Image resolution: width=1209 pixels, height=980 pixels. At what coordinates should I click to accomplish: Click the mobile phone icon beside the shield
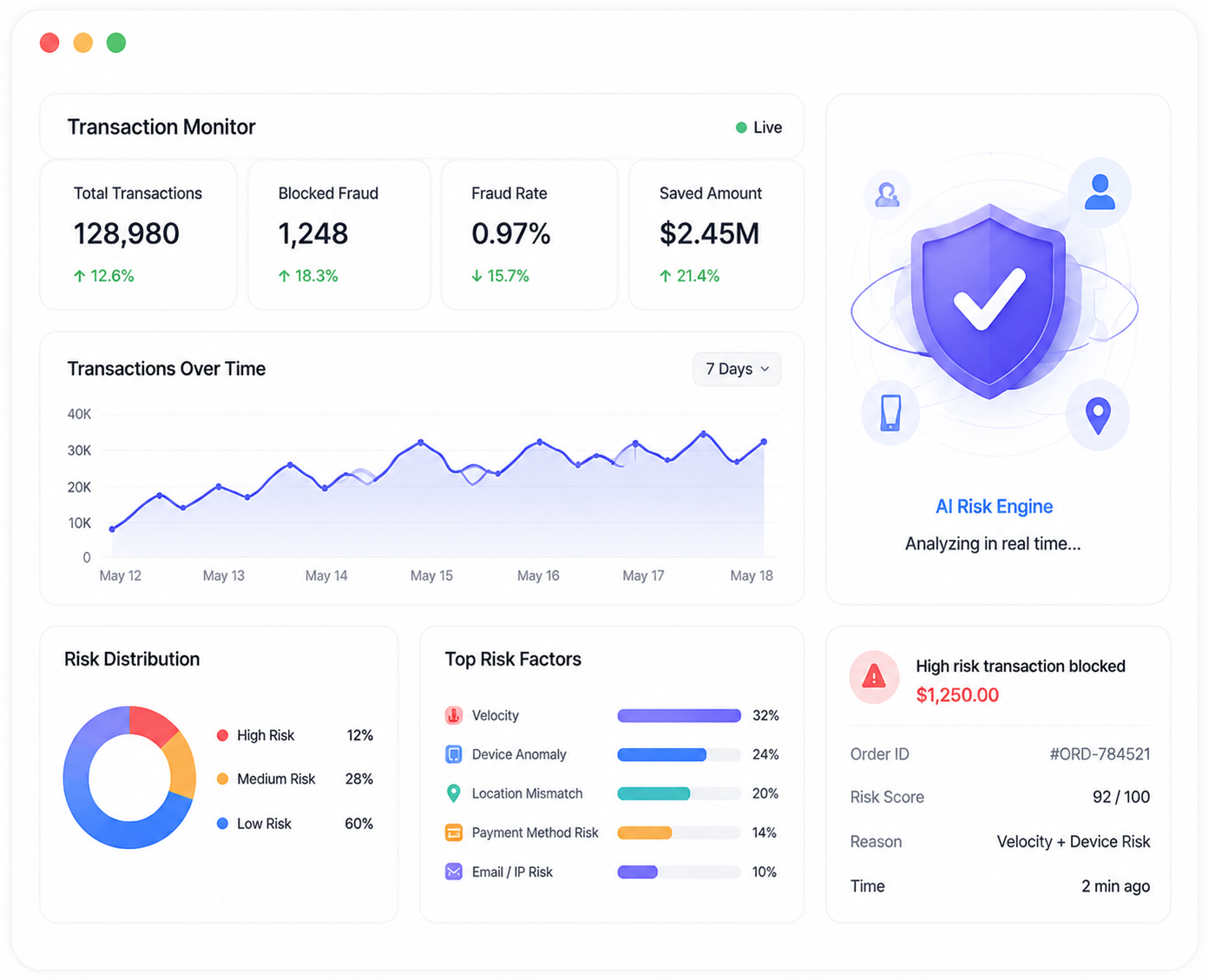click(x=890, y=412)
